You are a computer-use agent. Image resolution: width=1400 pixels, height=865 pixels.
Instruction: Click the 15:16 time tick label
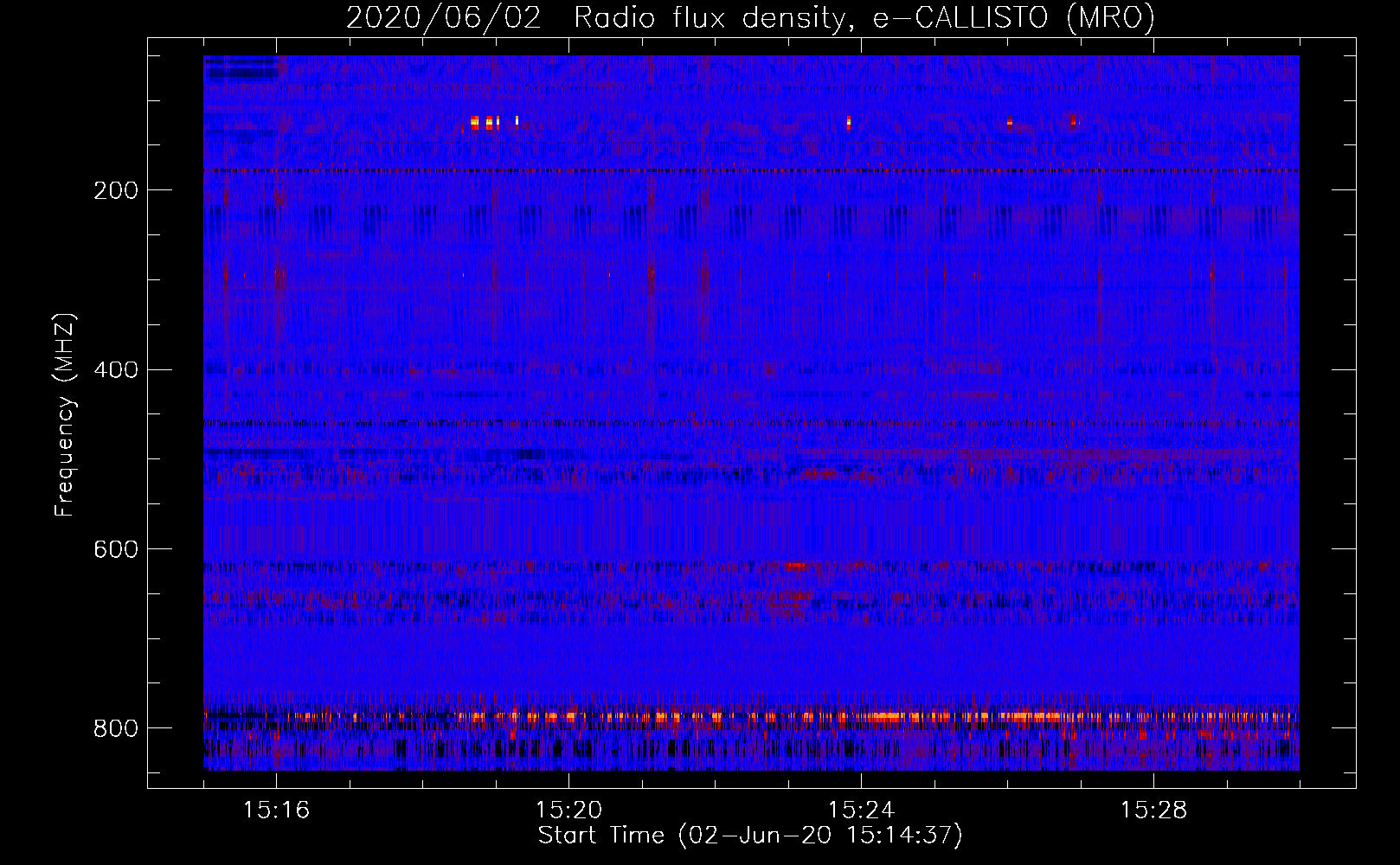tap(277, 811)
